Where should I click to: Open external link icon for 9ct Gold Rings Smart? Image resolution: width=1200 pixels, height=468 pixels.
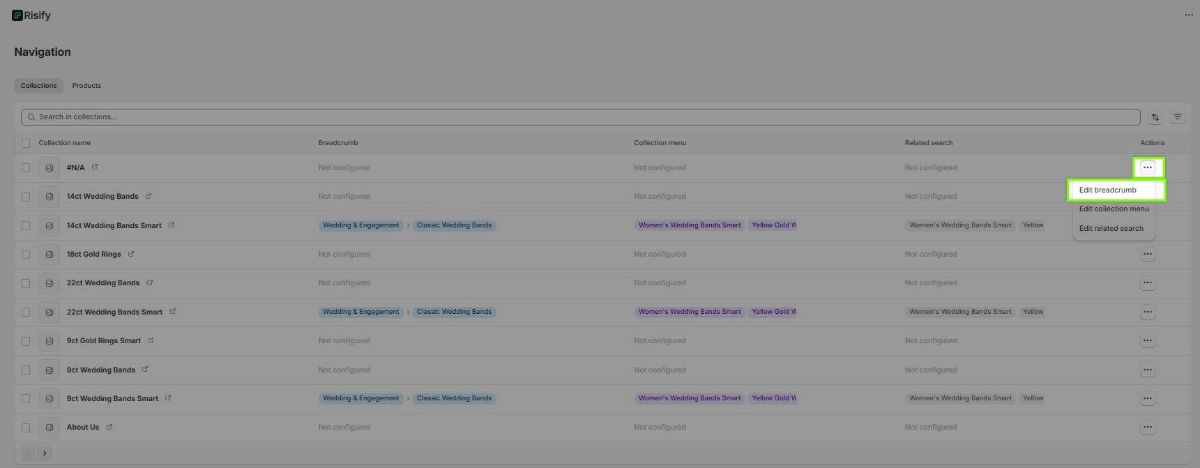(x=151, y=341)
